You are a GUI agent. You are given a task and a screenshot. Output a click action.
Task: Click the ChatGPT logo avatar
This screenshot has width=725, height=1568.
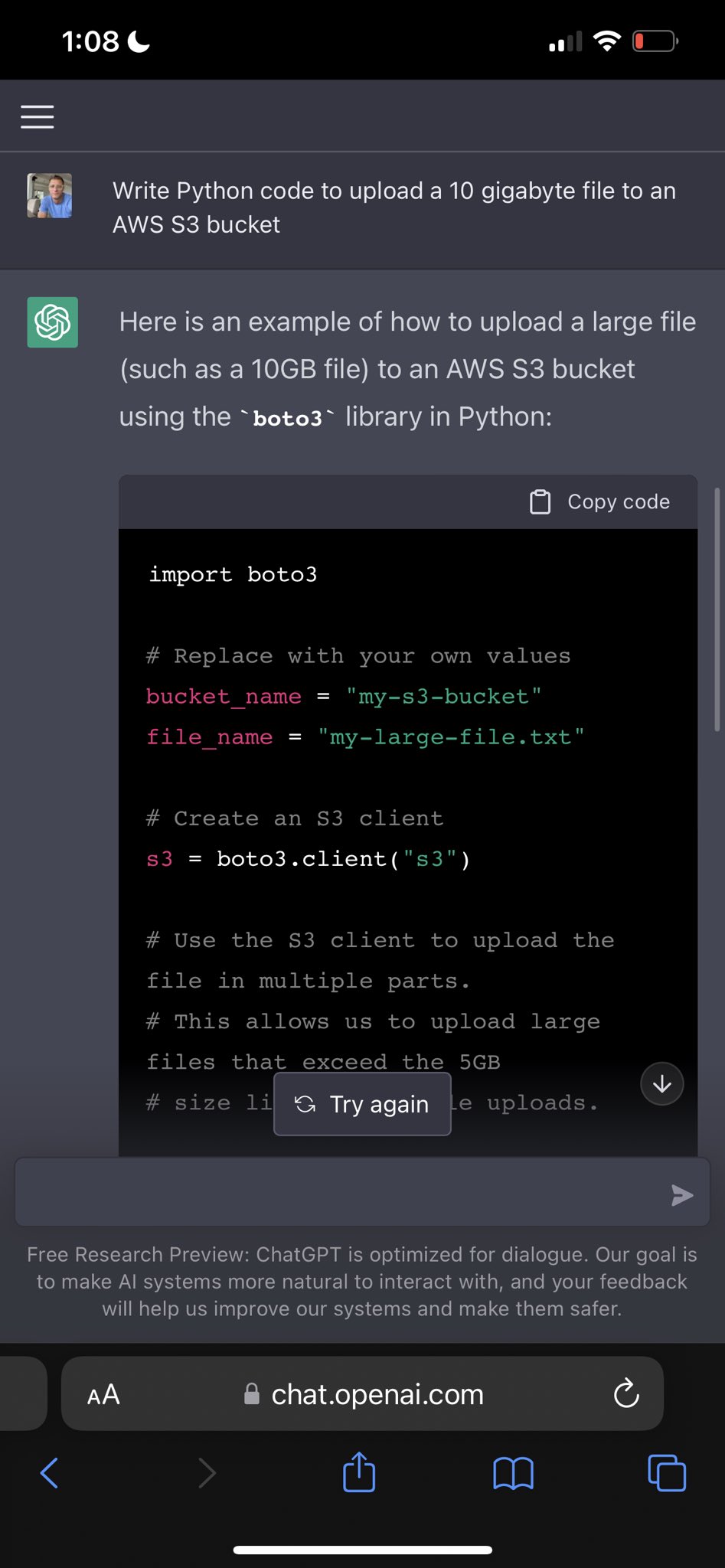(53, 322)
